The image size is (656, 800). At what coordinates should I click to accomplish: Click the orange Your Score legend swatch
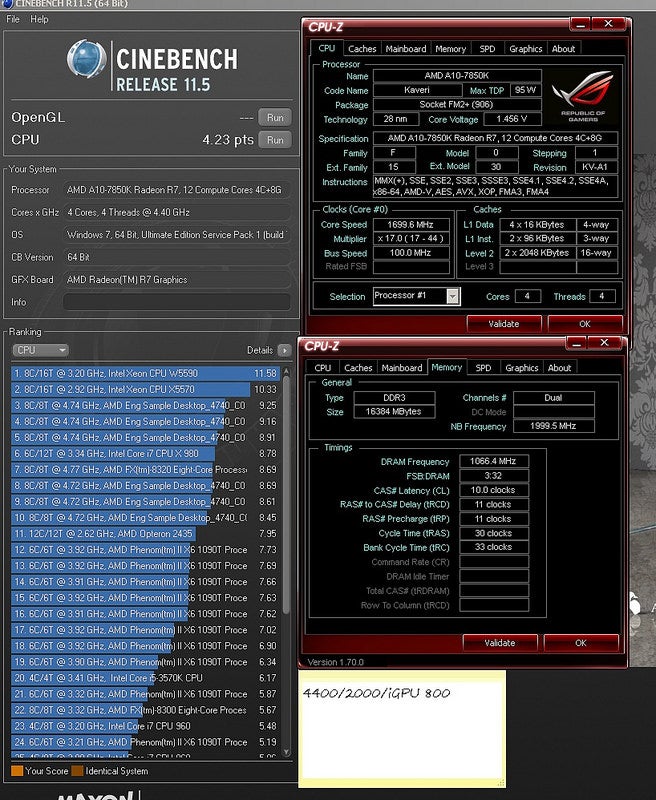point(17,771)
